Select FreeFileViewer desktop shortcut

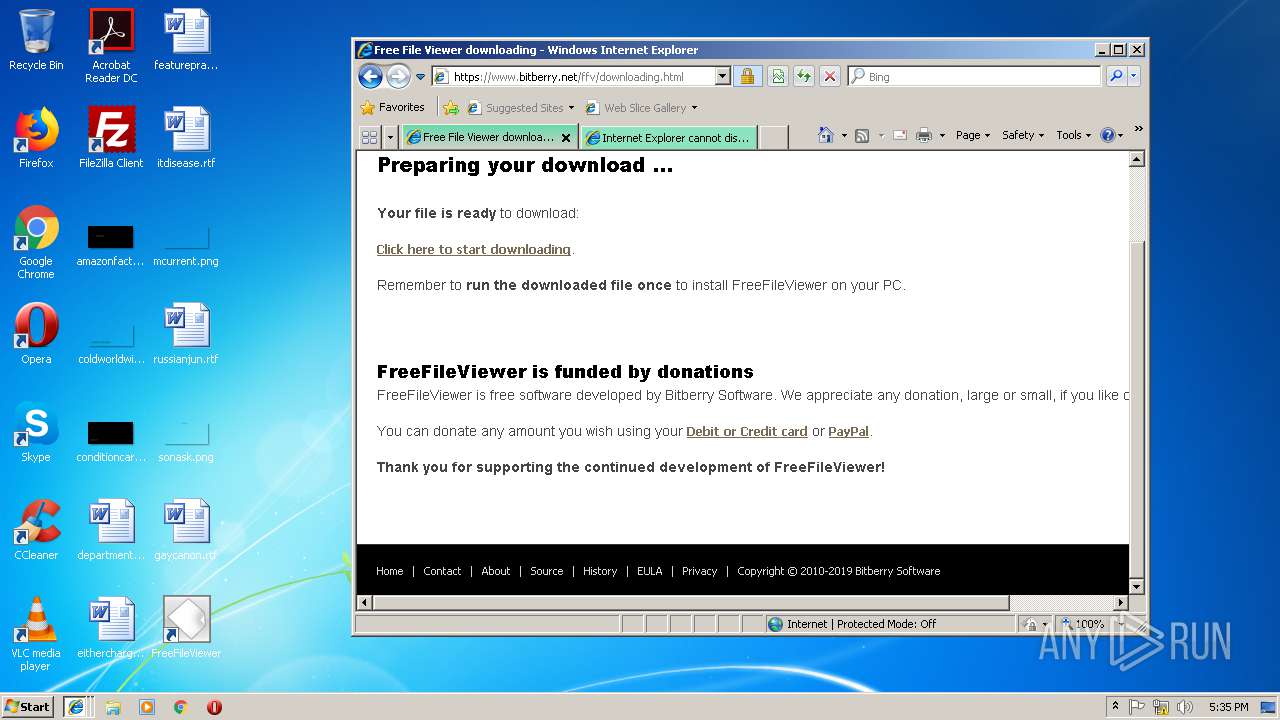186,628
